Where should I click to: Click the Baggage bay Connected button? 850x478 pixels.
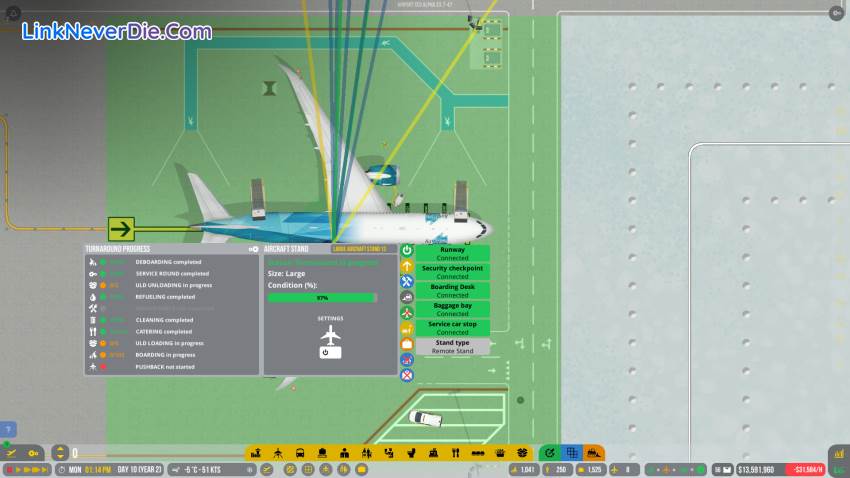[x=453, y=309]
